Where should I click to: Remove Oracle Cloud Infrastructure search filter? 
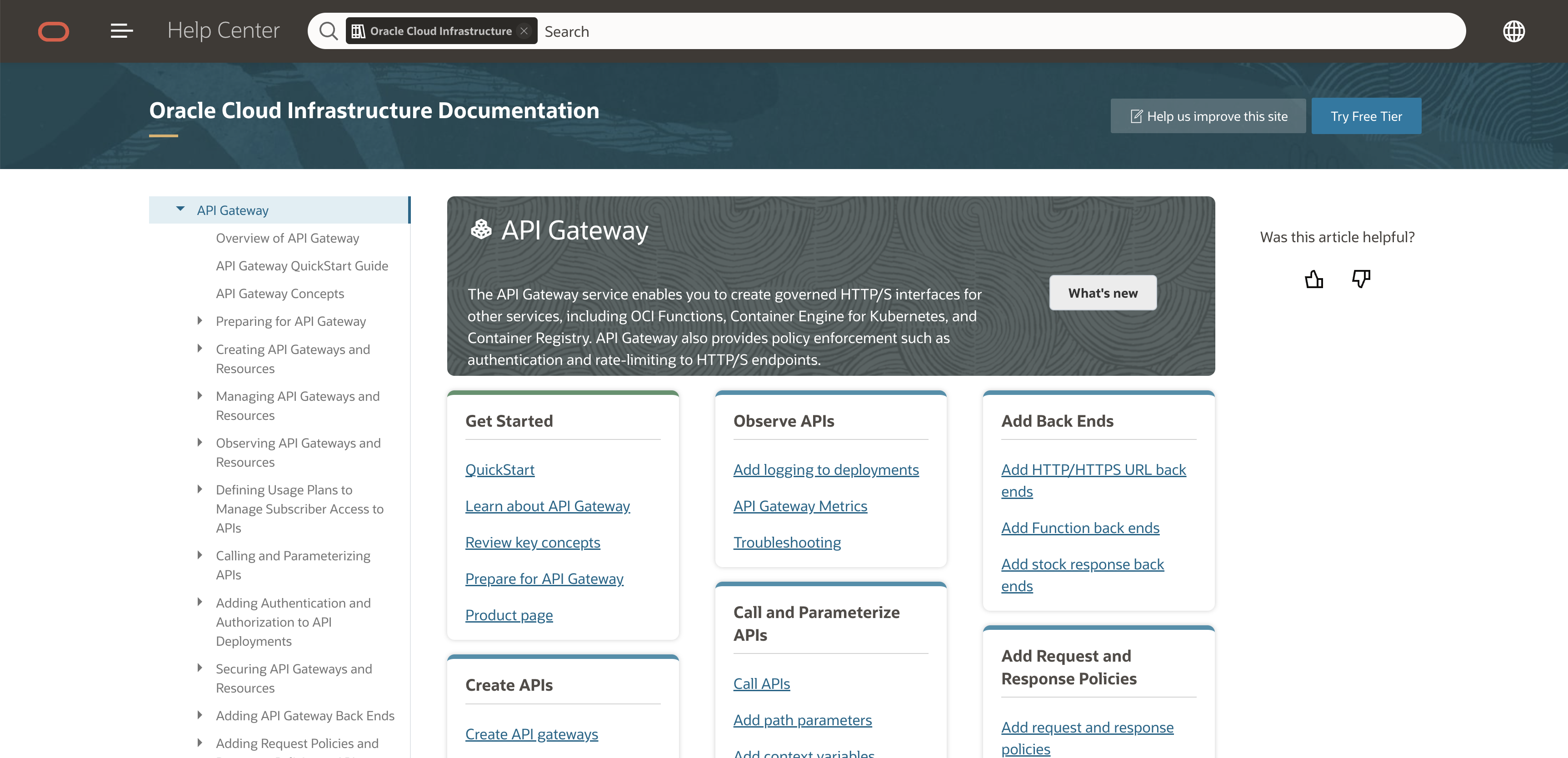click(524, 31)
